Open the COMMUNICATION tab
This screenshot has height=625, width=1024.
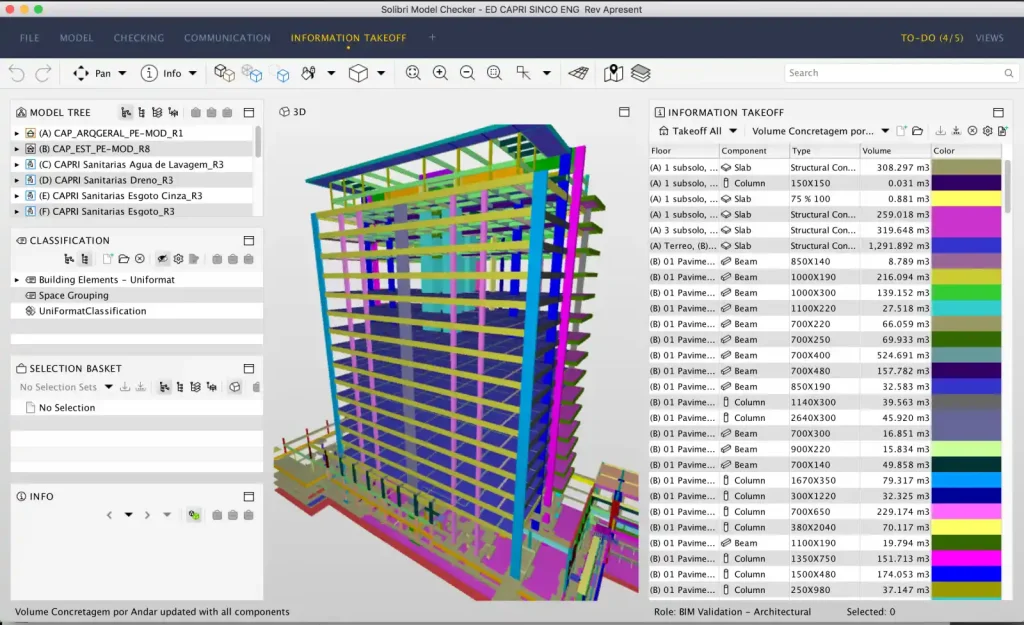click(227, 38)
